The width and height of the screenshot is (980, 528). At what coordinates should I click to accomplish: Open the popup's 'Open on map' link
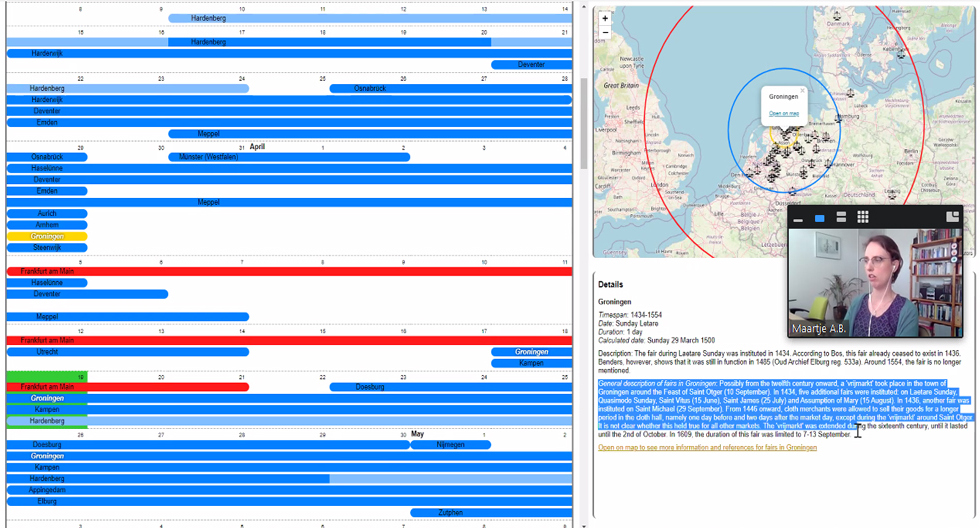pos(784,113)
